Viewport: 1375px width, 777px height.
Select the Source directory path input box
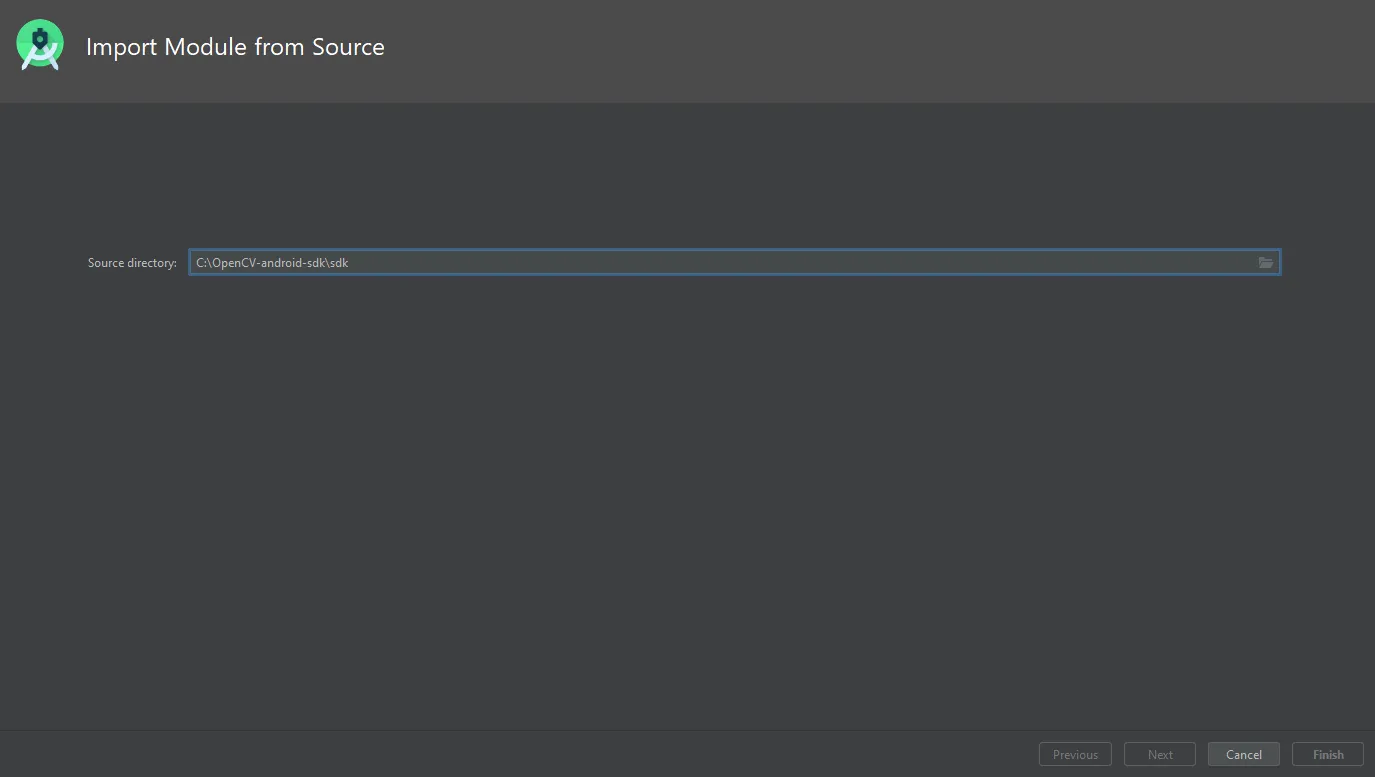pyautogui.click(x=720, y=263)
